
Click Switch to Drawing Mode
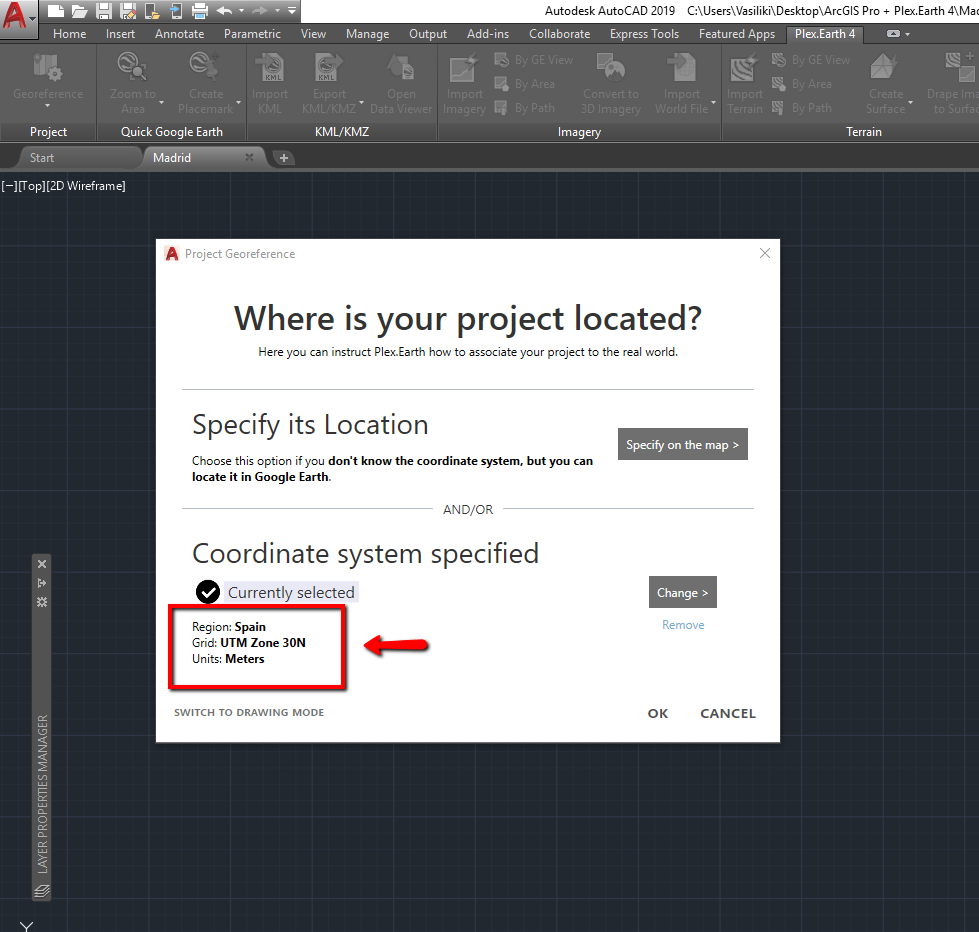point(249,712)
